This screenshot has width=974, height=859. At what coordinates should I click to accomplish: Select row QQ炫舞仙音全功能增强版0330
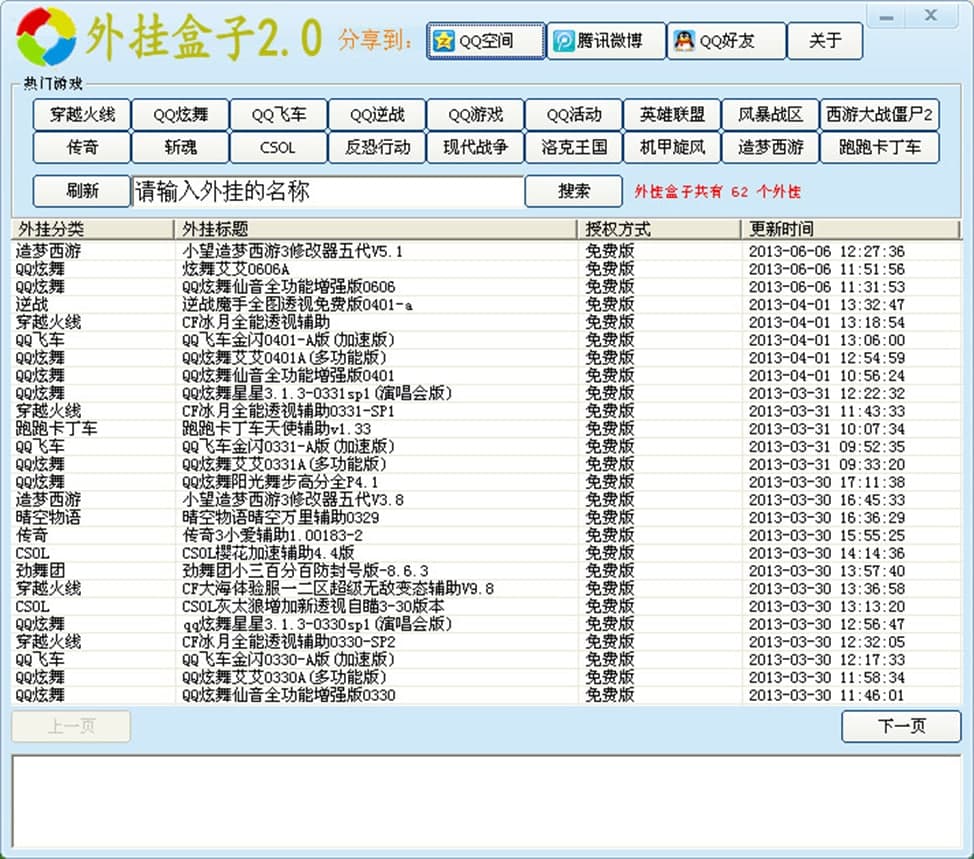486,695
